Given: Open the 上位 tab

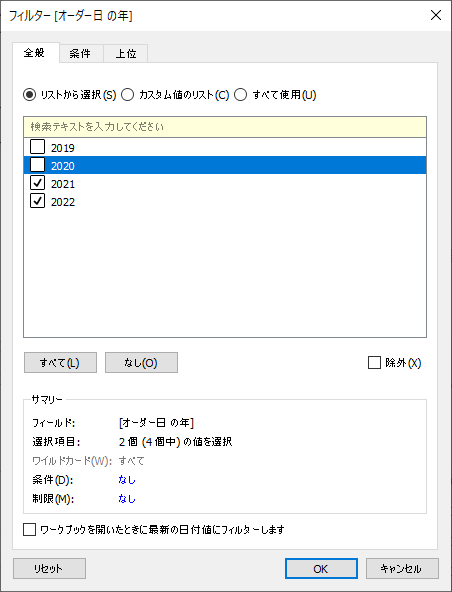Looking at the screenshot, I should pos(126,54).
